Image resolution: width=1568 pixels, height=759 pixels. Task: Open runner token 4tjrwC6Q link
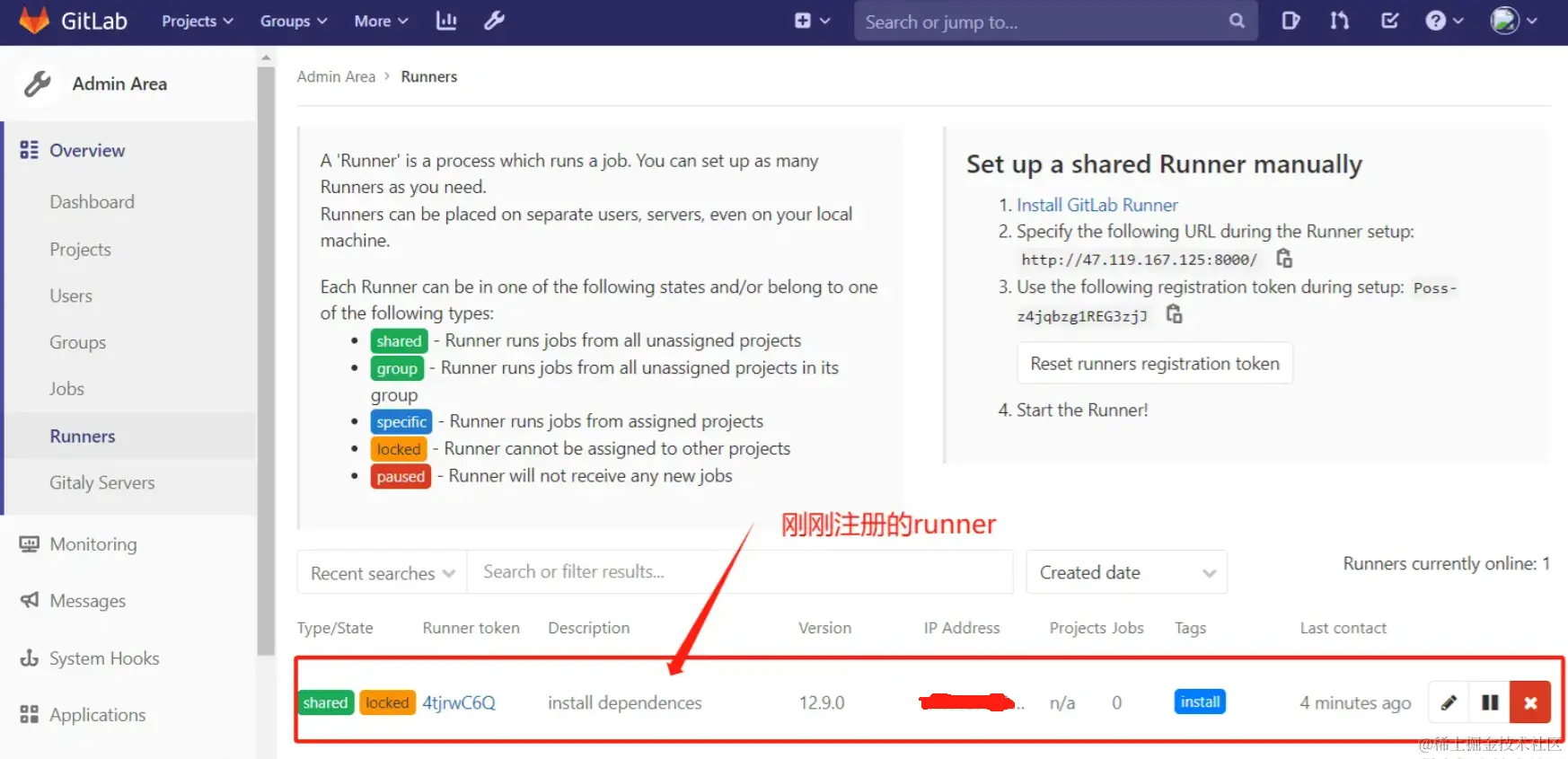pyautogui.click(x=459, y=703)
